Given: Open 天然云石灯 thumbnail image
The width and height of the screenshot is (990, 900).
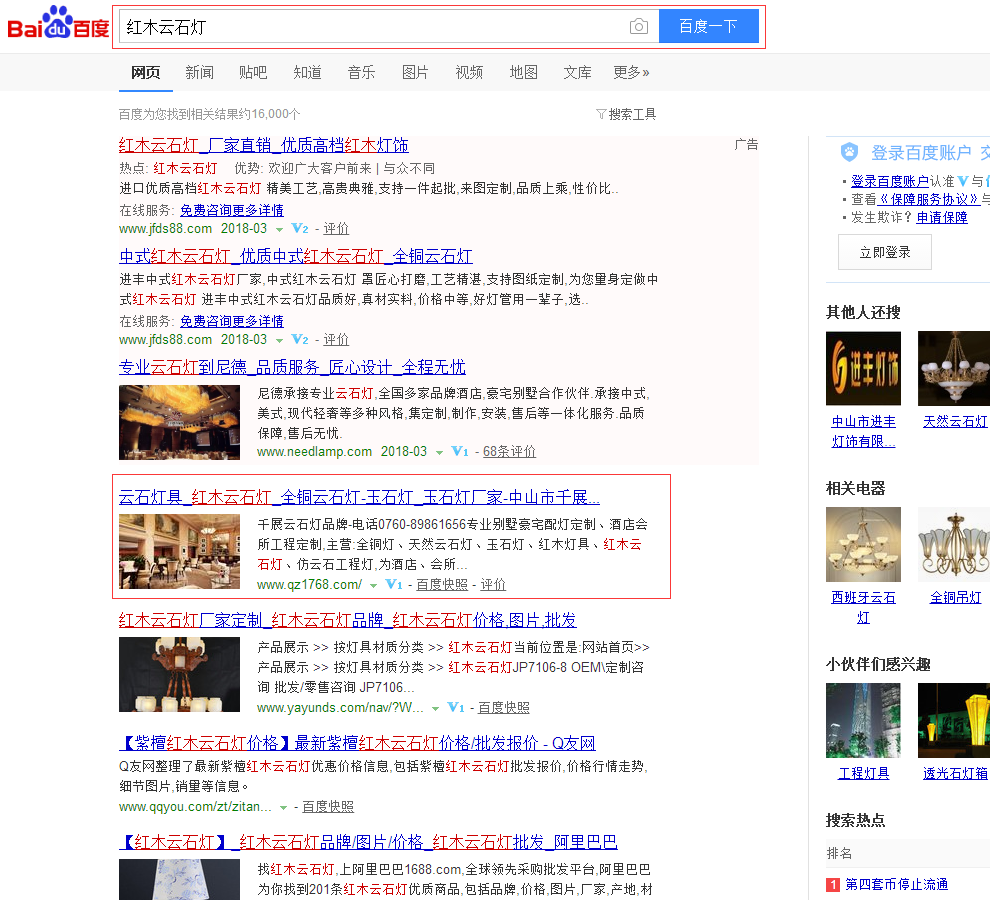Looking at the screenshot, I should click(953, 368).
